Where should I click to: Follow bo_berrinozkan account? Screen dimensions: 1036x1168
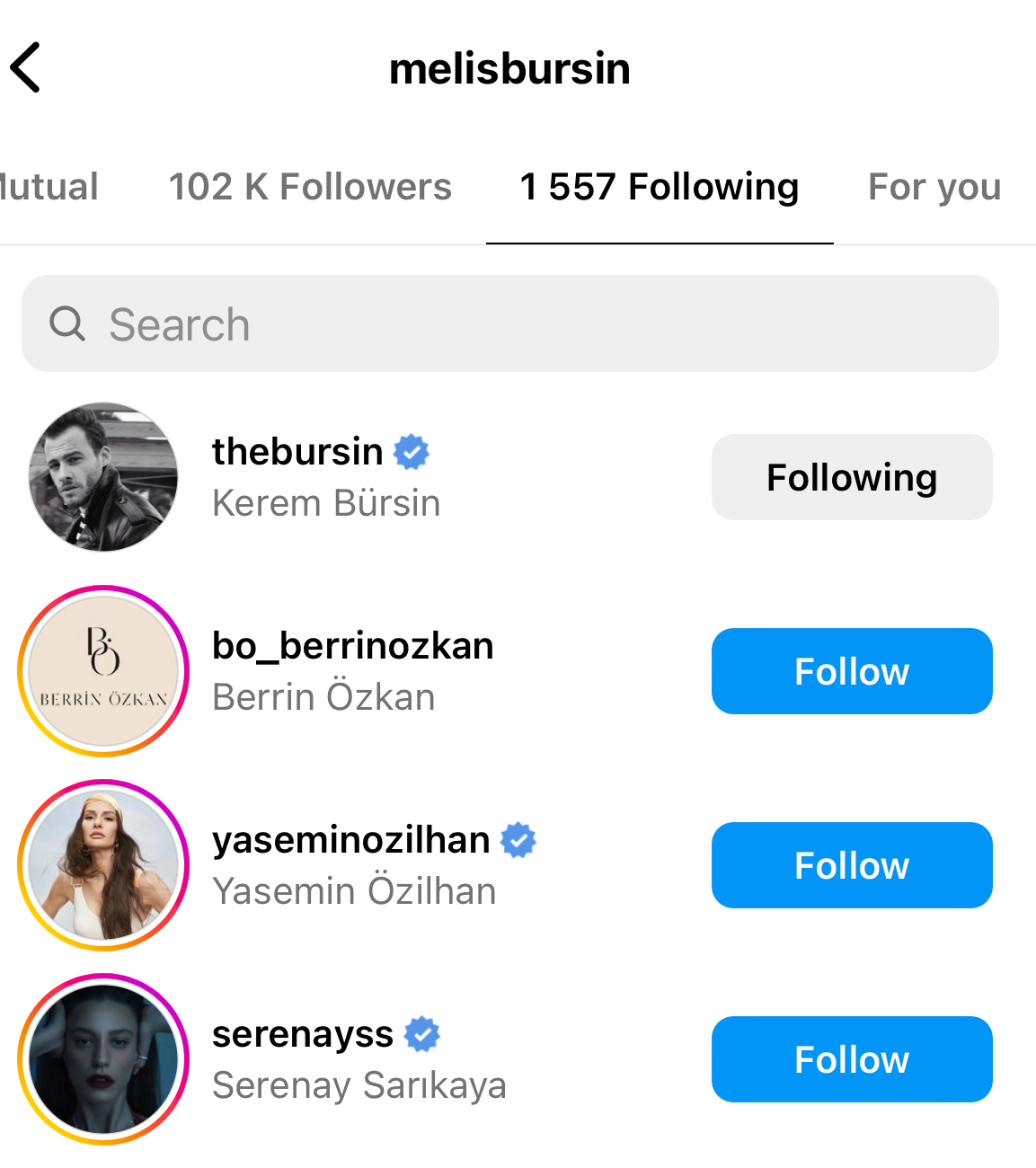[852, 671]
